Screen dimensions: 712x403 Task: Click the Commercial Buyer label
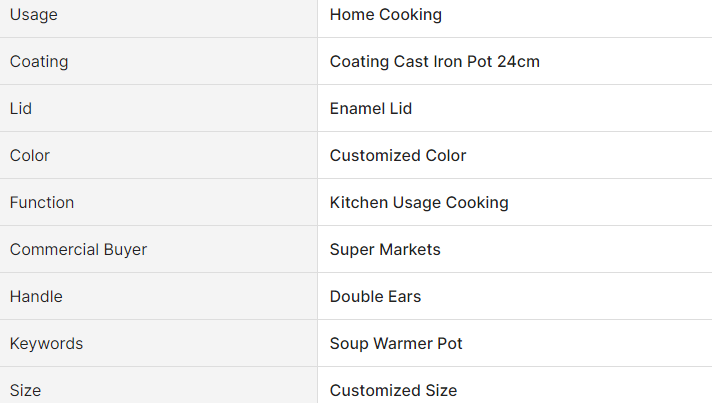[78, 249]
